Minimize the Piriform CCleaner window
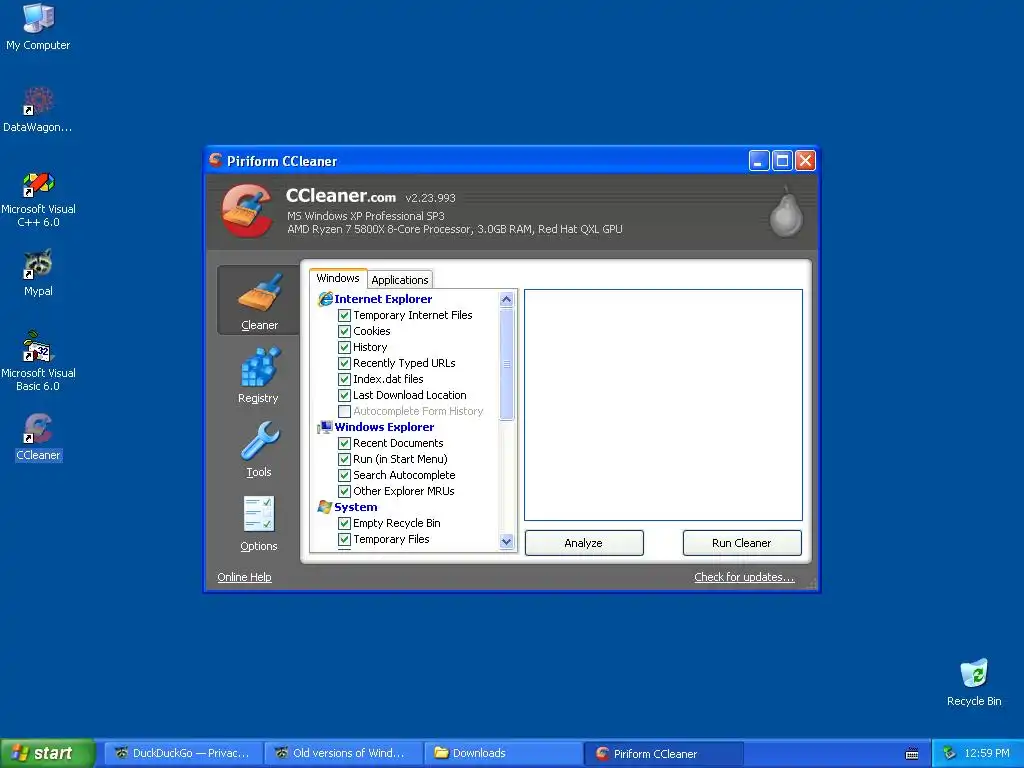Viewport: 1024px width, 768px height. point(758,161)
